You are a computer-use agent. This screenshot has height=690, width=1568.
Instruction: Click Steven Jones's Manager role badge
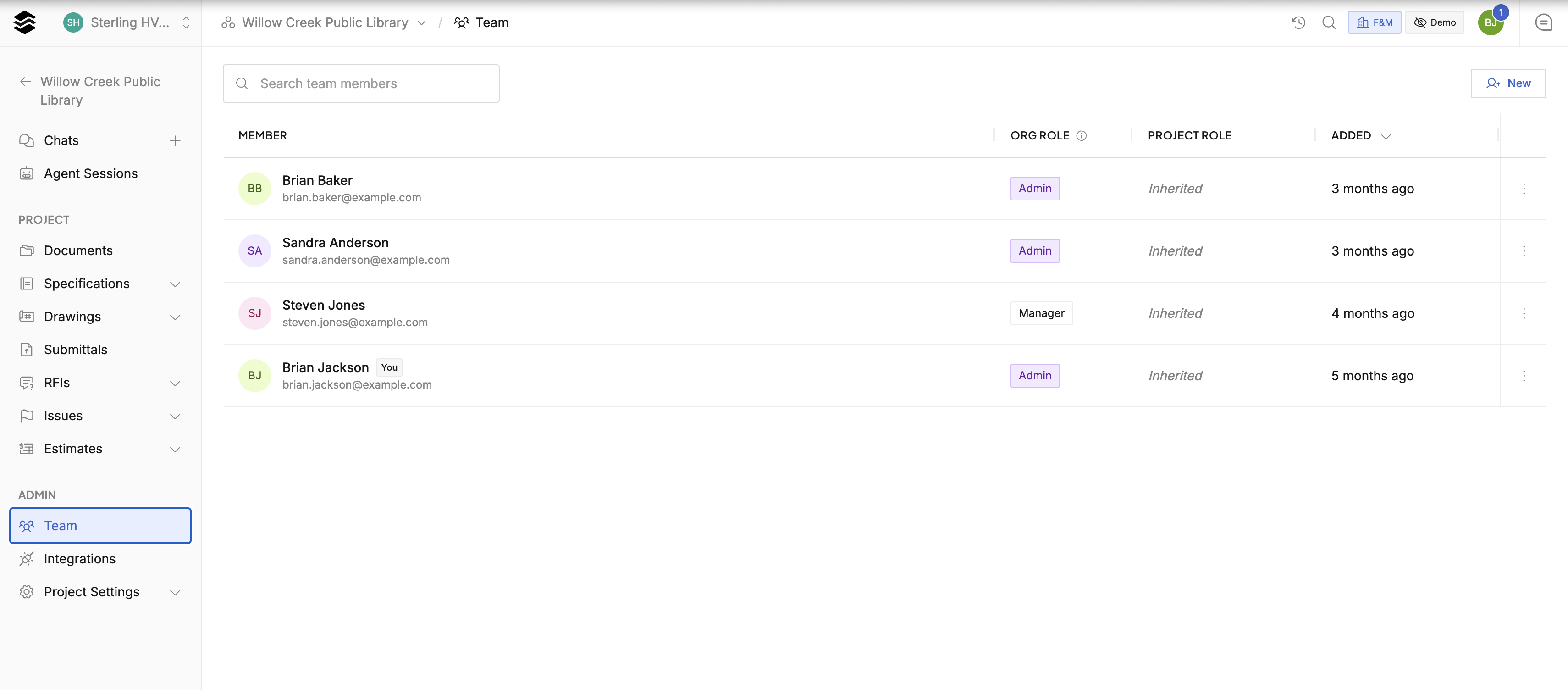[1042, 314]
